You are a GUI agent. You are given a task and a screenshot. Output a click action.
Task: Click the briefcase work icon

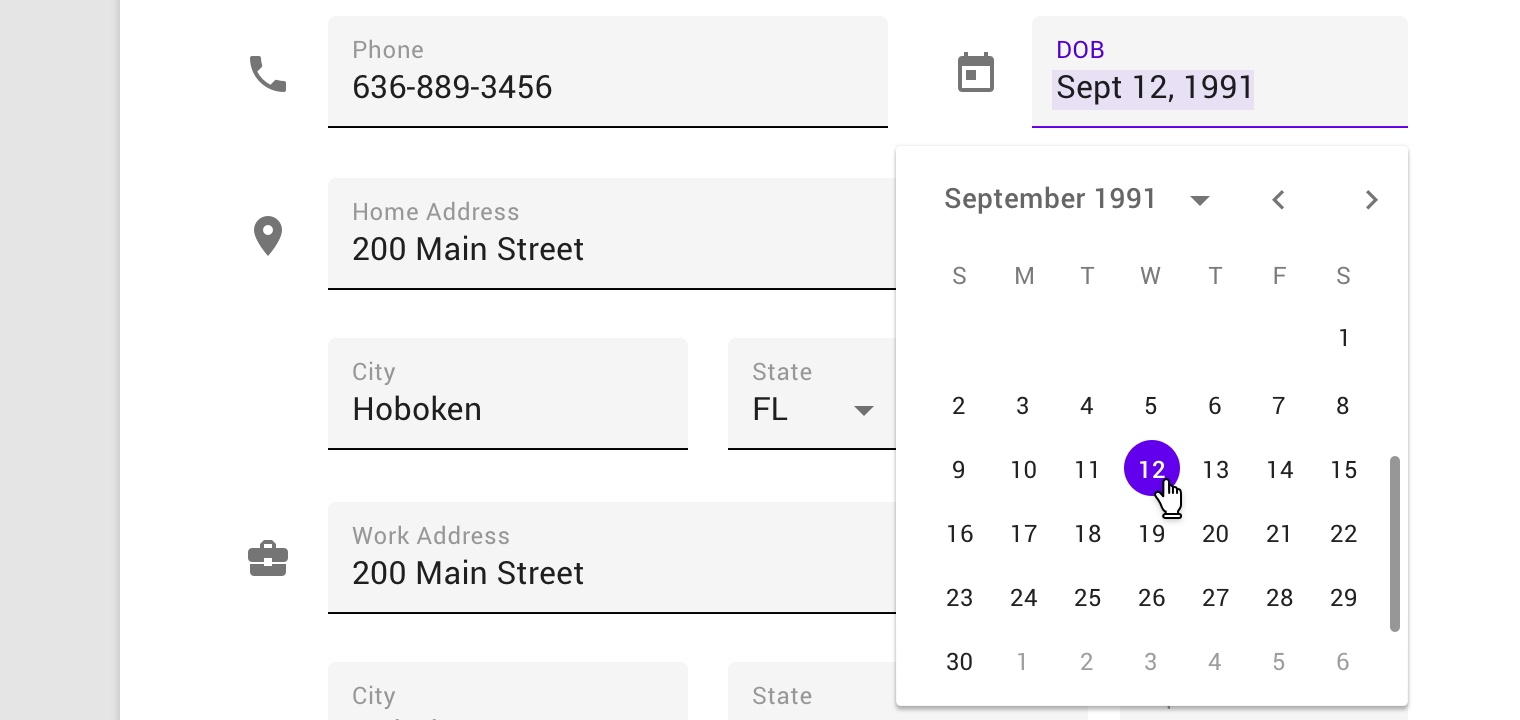pyautogui.click(x=268, y=559)
